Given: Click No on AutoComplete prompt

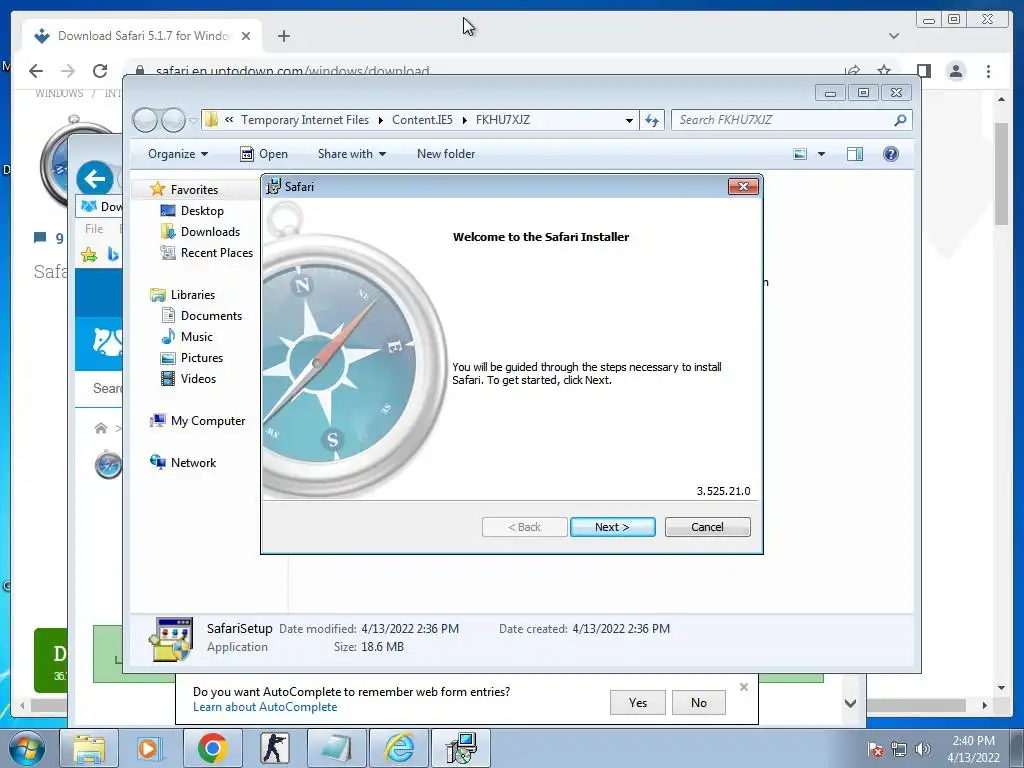Looking at the screenshot, I should (x=699, y=703).
